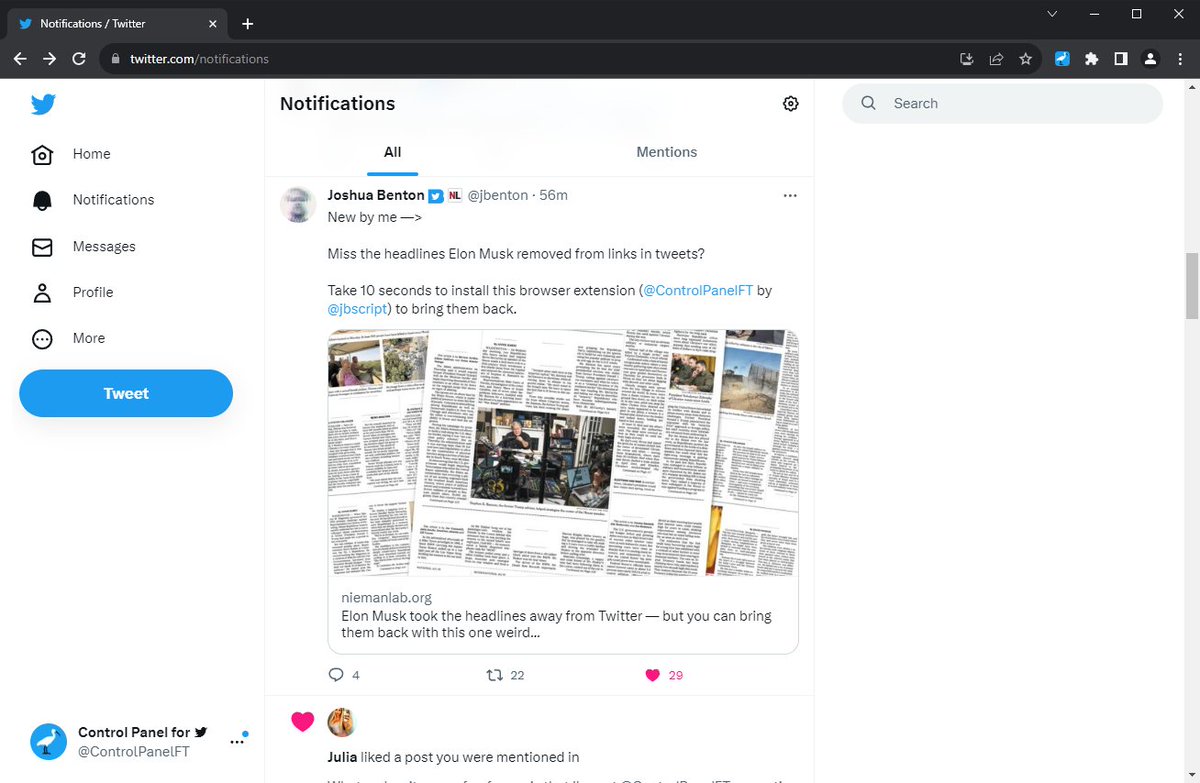Viewport: 1200px width, 783px height.
Task: Click the browser back arrow
Action: (x=20, y=59)
